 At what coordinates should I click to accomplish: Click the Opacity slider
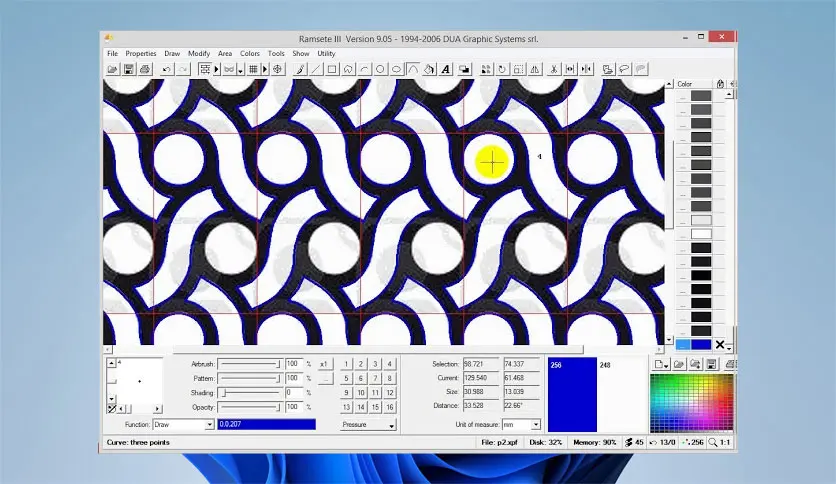[250, 407]
